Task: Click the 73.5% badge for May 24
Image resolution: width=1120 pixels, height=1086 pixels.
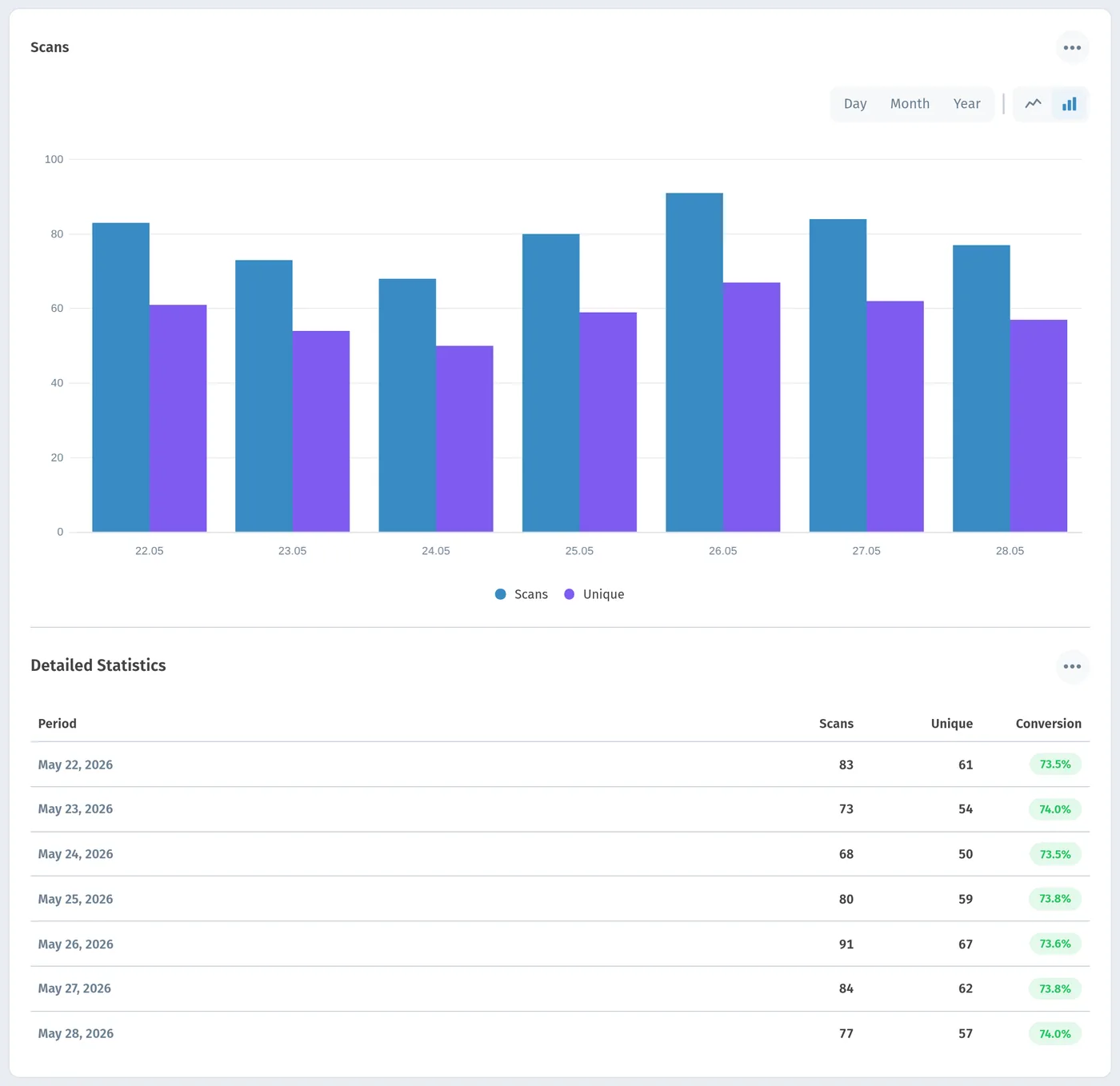Action: tap(1055, 854)
